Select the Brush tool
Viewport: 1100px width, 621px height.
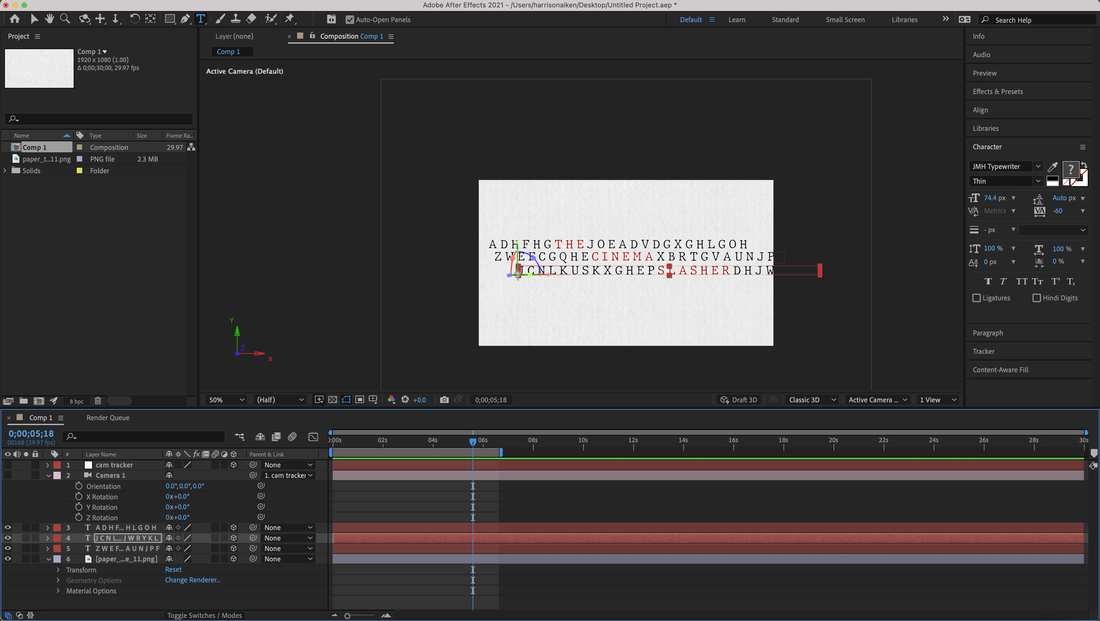coord(220,19)
